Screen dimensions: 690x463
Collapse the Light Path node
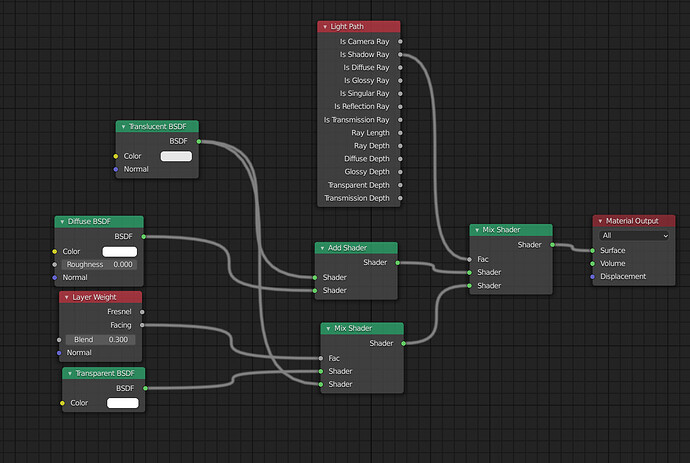[325, 27]
